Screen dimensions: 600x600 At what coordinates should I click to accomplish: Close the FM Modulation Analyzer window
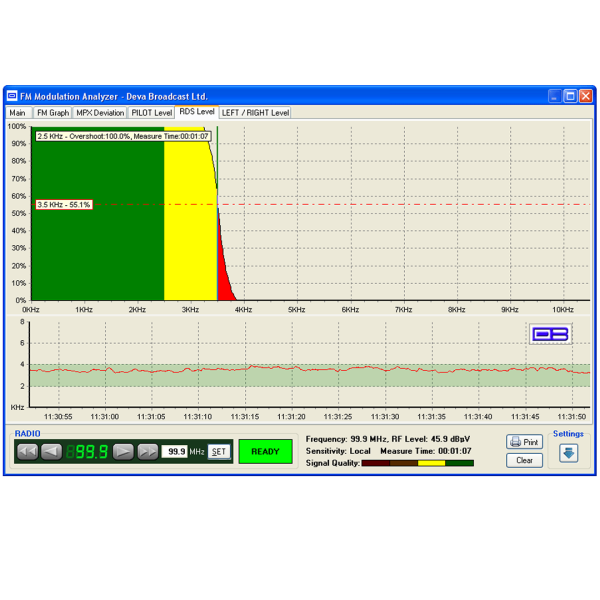[585, 96]
